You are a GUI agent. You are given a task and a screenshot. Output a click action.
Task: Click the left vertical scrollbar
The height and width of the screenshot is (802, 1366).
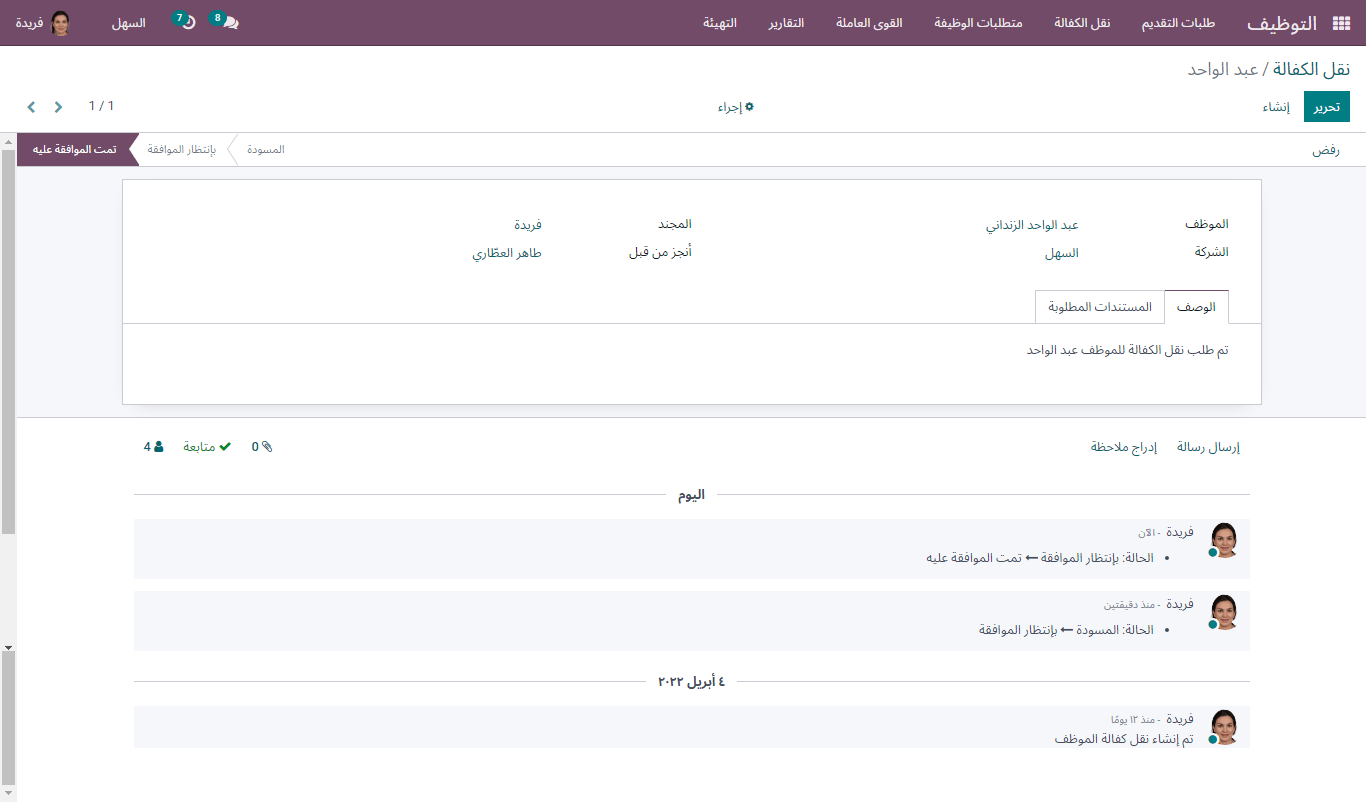(x=8, y=340)
